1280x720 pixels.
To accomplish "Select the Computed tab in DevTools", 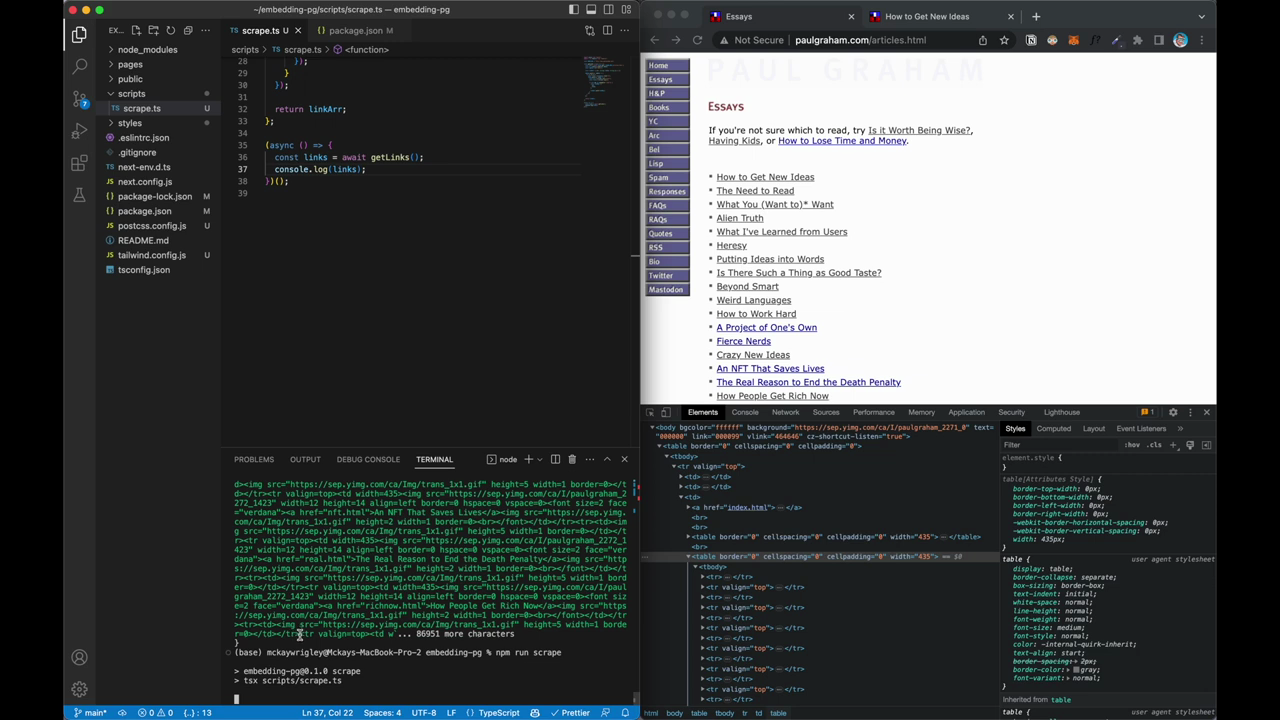I will point(1053,429).
